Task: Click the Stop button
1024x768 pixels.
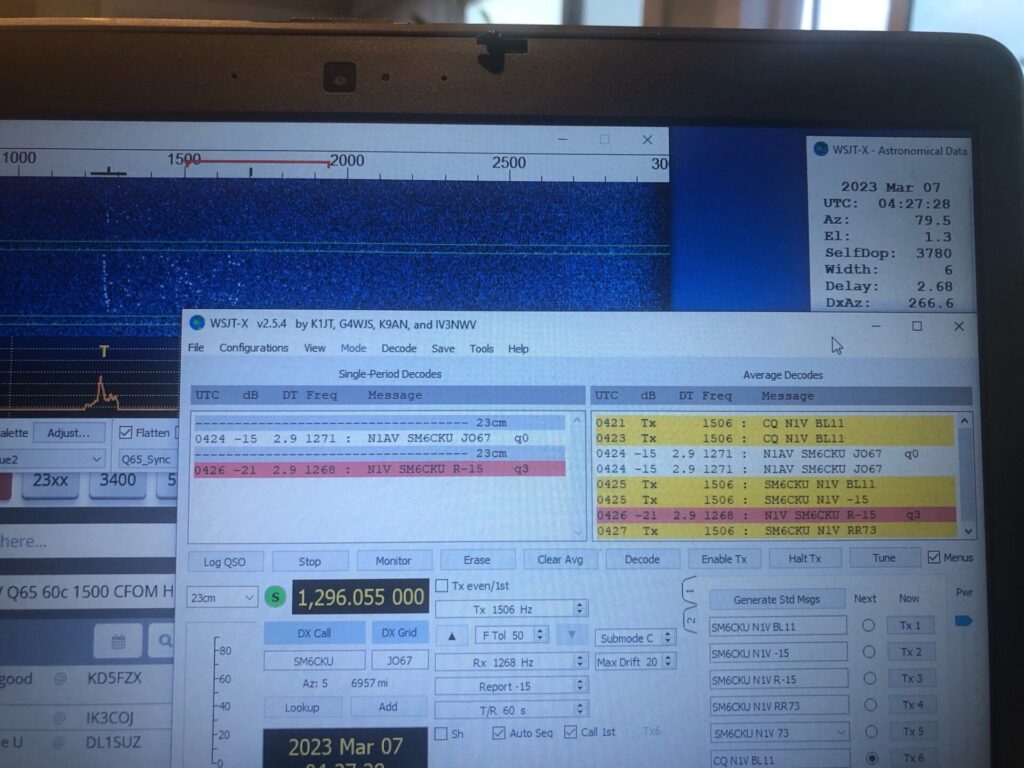Action: [310, 561]
